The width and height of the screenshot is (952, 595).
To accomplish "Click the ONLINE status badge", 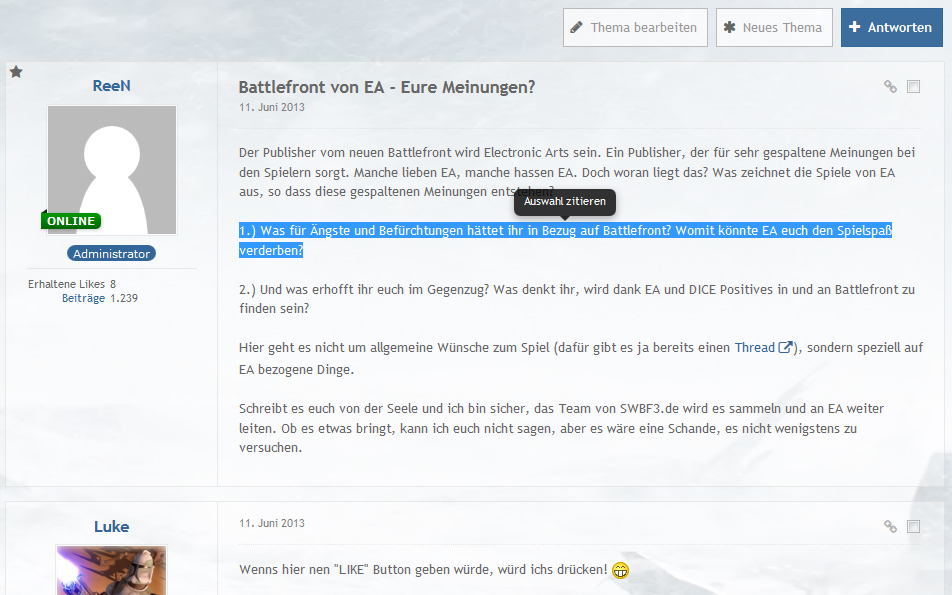I will click(71, 221).
